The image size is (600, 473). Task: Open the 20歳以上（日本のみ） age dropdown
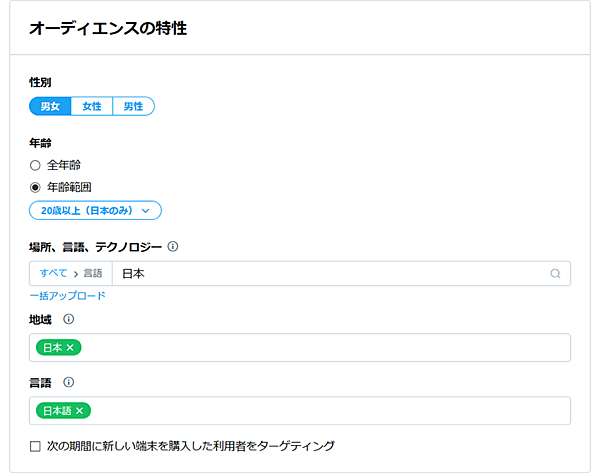point(95,210)
